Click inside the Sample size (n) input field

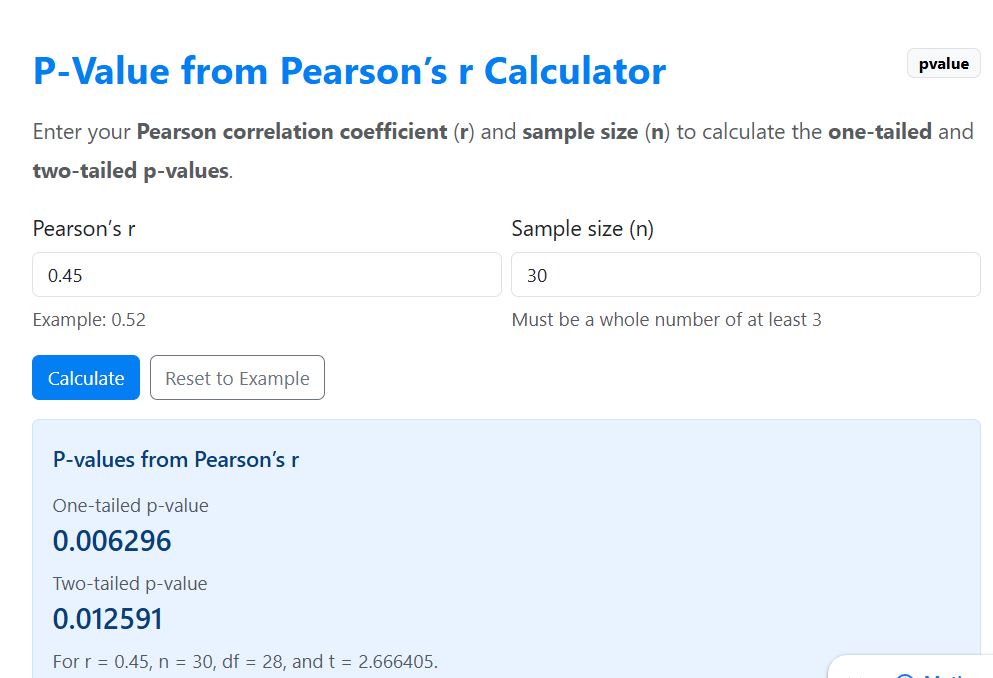(745, 274)
